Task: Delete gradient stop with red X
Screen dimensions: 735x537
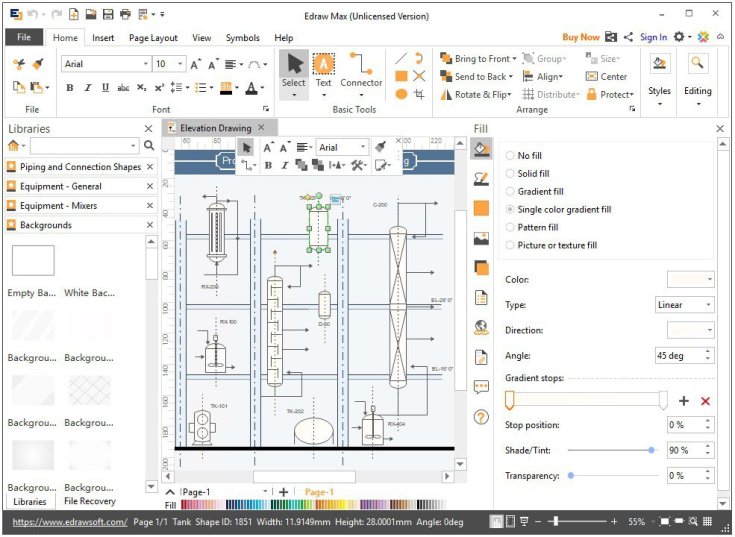Action: coord(706,401)
